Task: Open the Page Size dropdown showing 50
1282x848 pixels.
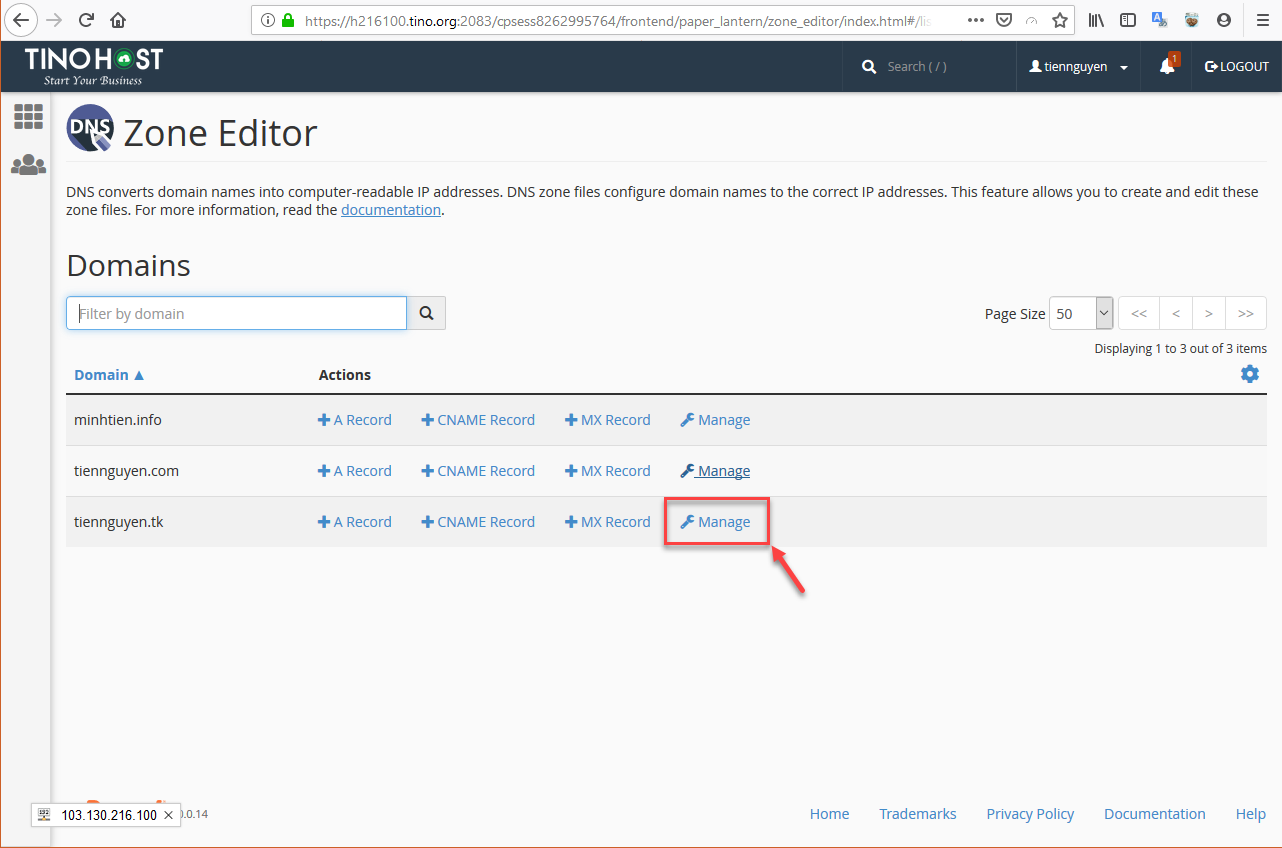Action: click(x=1081, y=313)
